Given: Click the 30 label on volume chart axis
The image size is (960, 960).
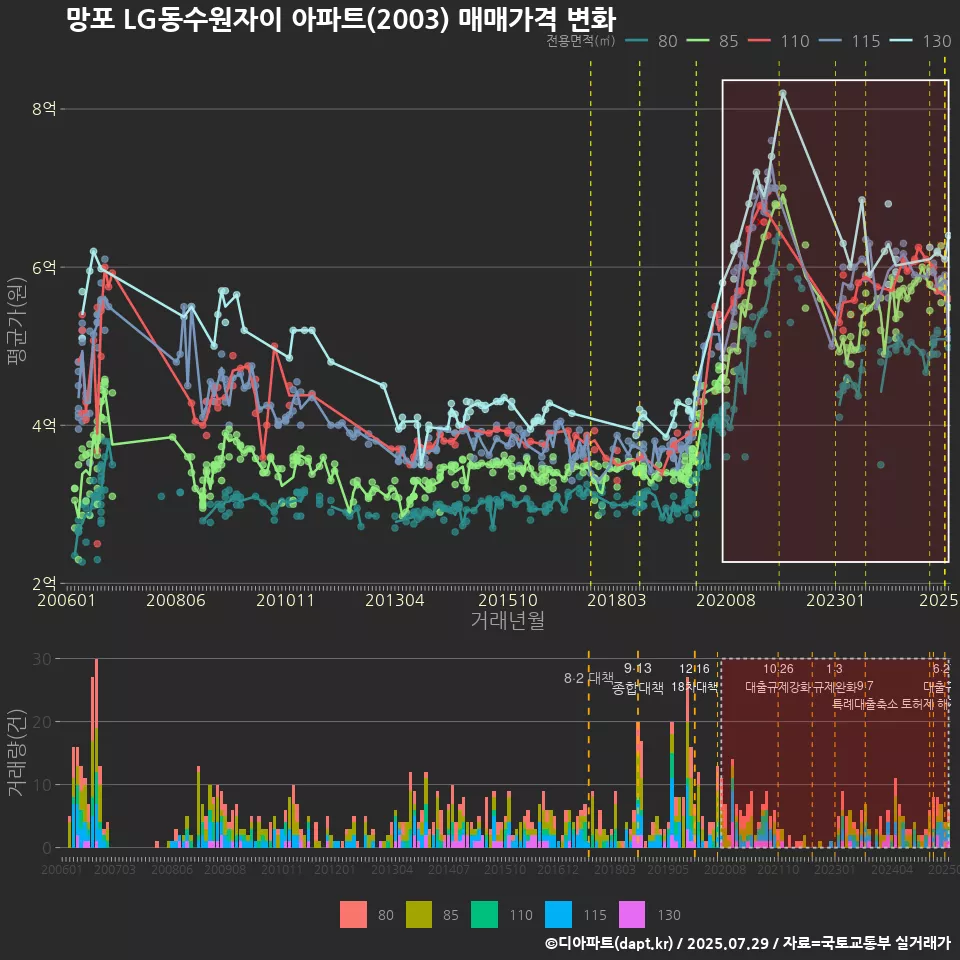Looking at the screenshot, I should pyautogui.click(x=42, y=659).
